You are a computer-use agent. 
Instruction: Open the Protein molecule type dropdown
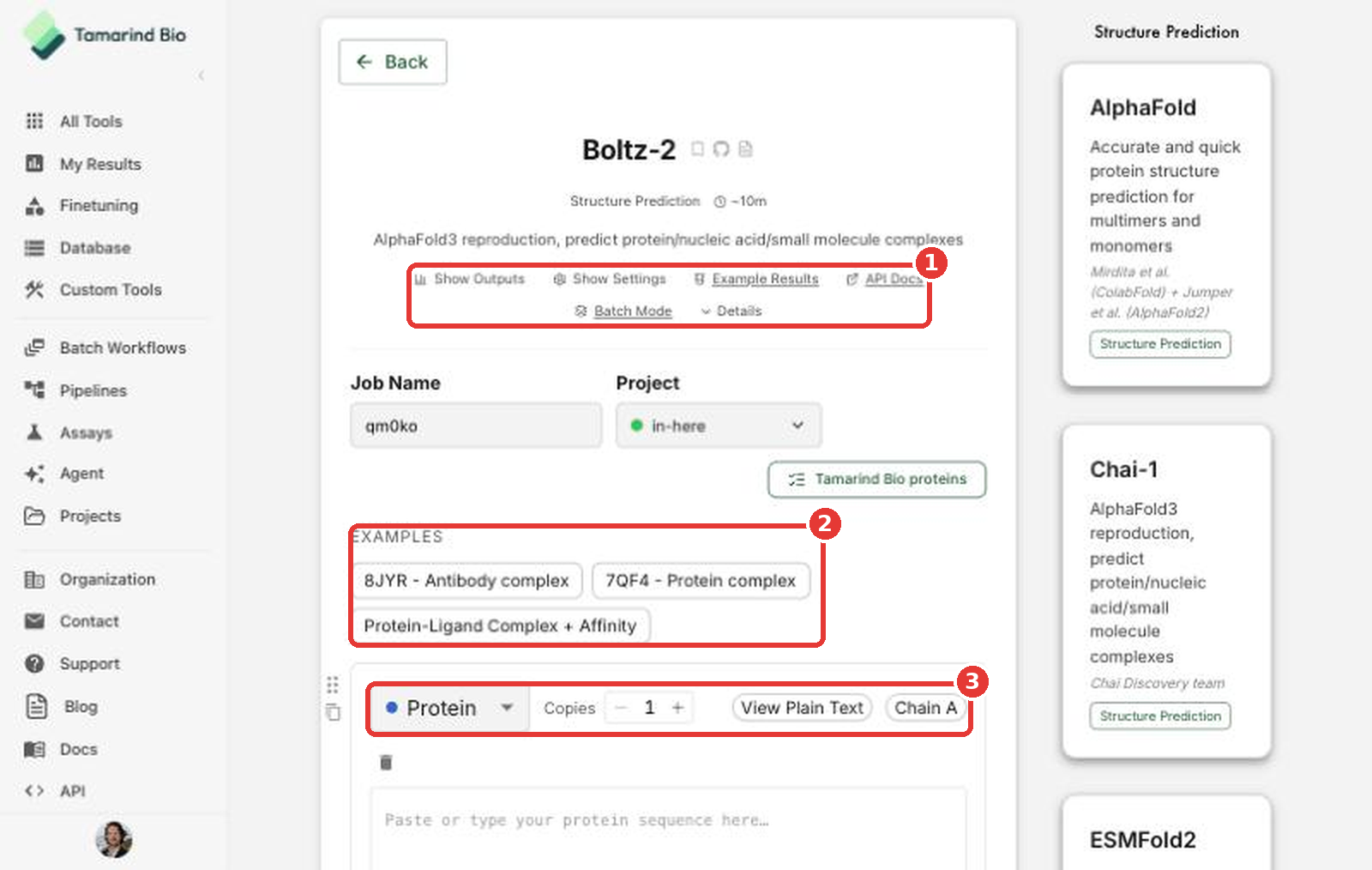tap(450, 708)
